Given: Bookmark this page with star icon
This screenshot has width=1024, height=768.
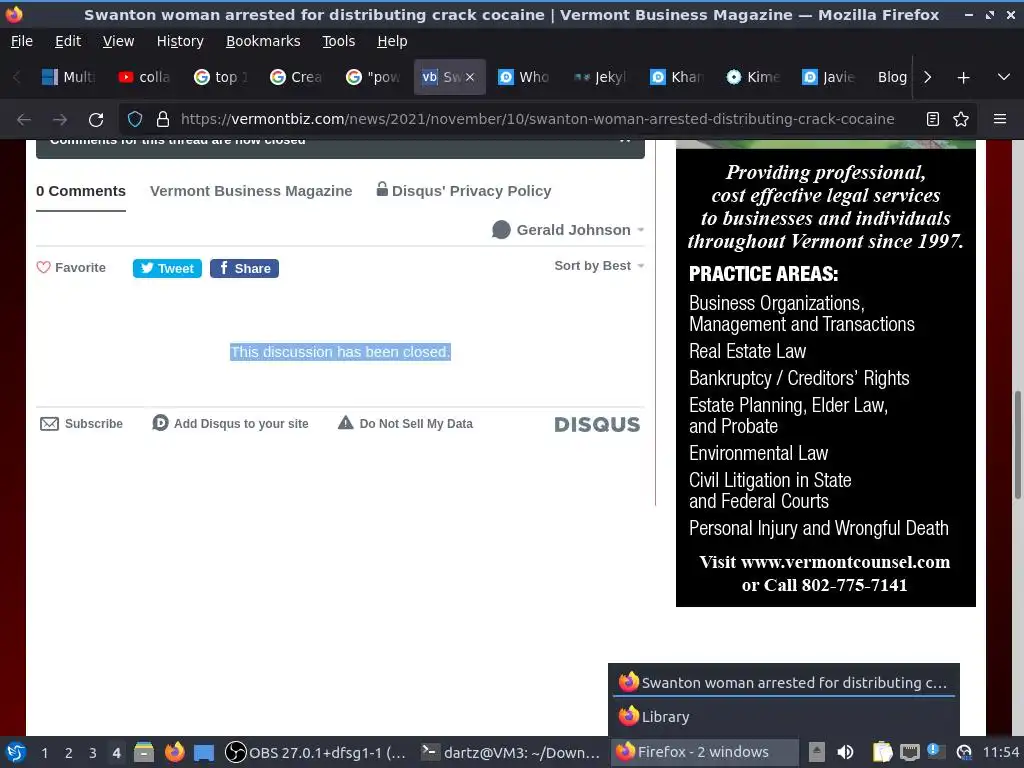Looking at the screenshot, I should 961,120.
